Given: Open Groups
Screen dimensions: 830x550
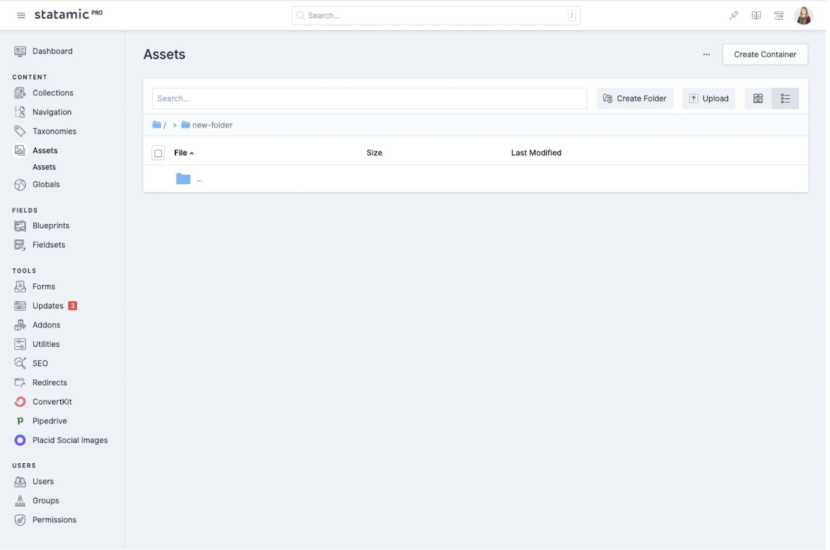Looking at the screenshot, I should point(46,500).
